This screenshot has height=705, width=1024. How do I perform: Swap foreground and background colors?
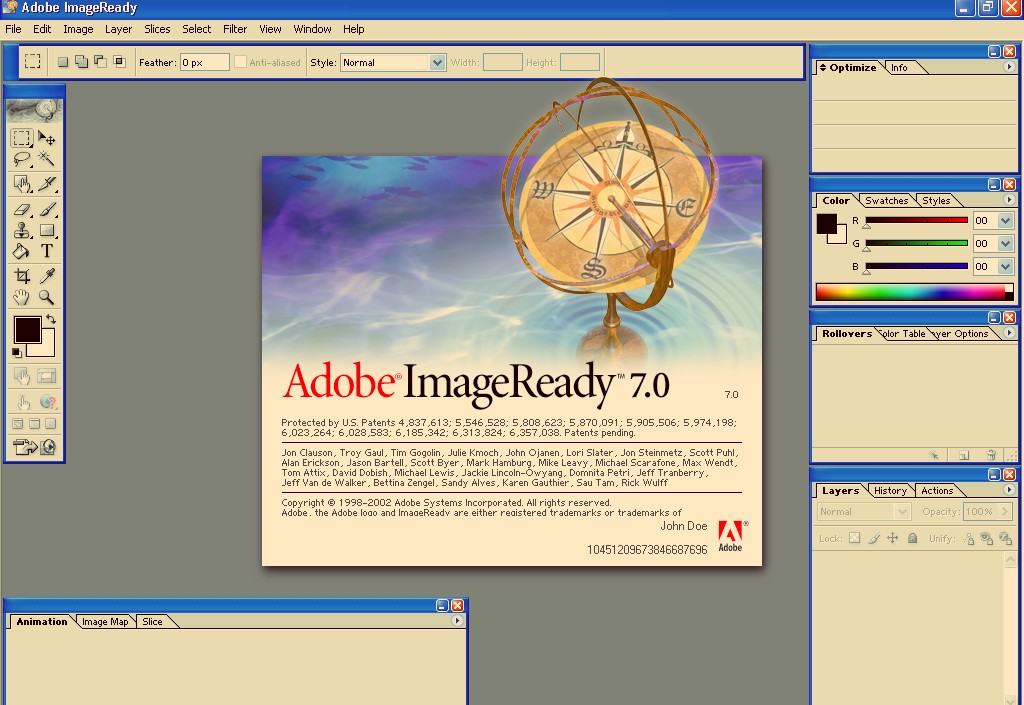(x=51, y=319)
